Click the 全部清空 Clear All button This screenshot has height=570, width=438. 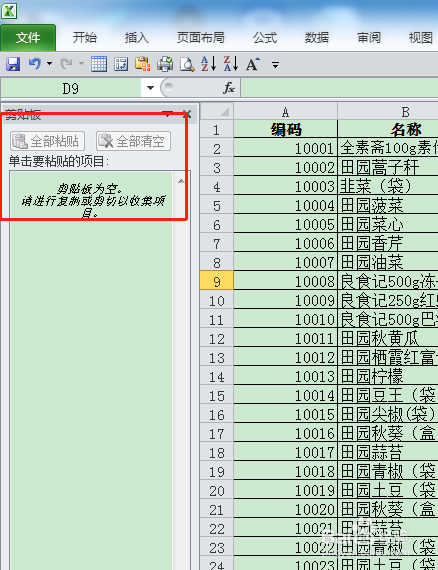point(133,141)
